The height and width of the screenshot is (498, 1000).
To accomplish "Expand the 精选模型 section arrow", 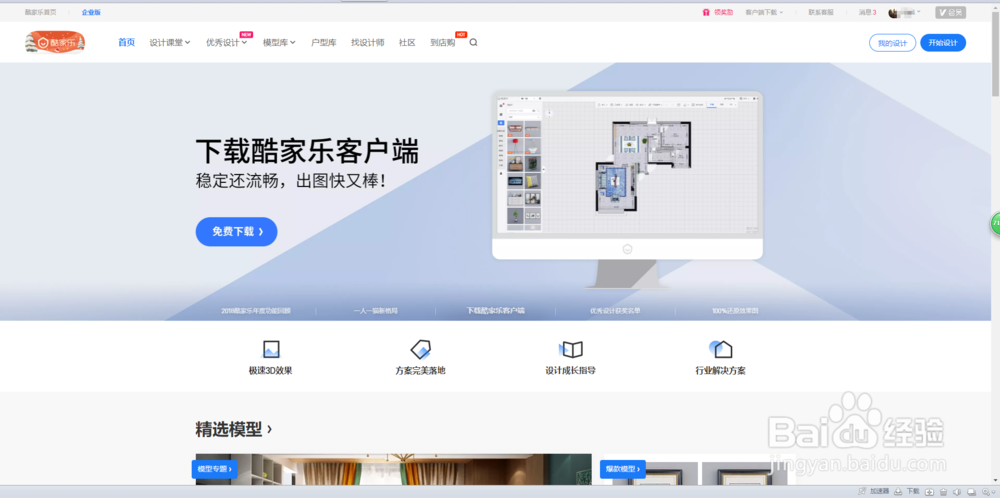I will click(269, 428).
